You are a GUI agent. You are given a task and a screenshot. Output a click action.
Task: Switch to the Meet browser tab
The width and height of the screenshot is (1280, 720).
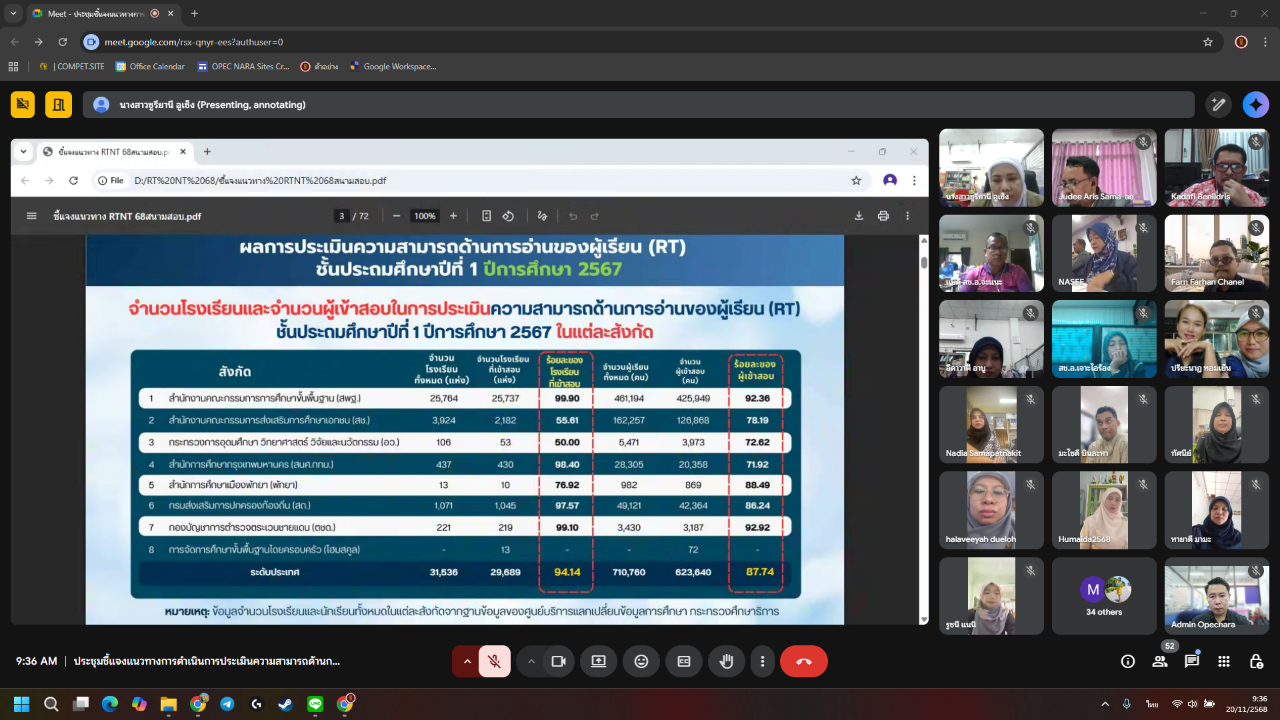click(x=95, y=14)
